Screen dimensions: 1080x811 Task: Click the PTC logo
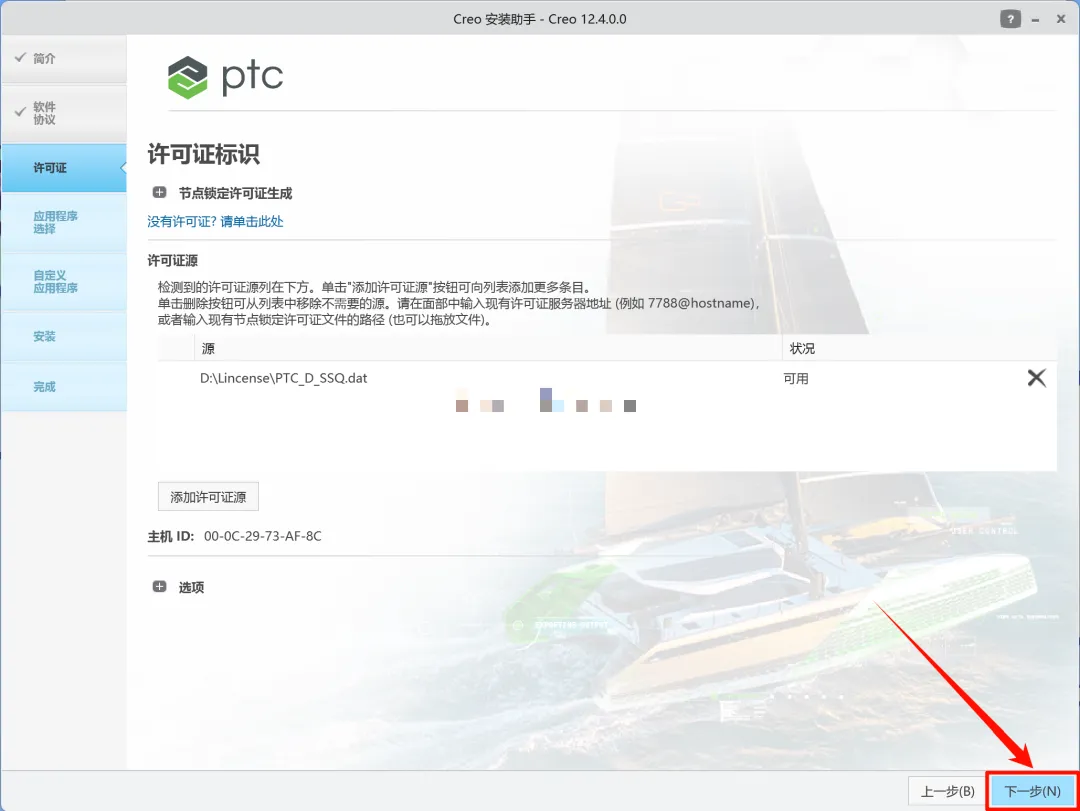pos(225,77)
